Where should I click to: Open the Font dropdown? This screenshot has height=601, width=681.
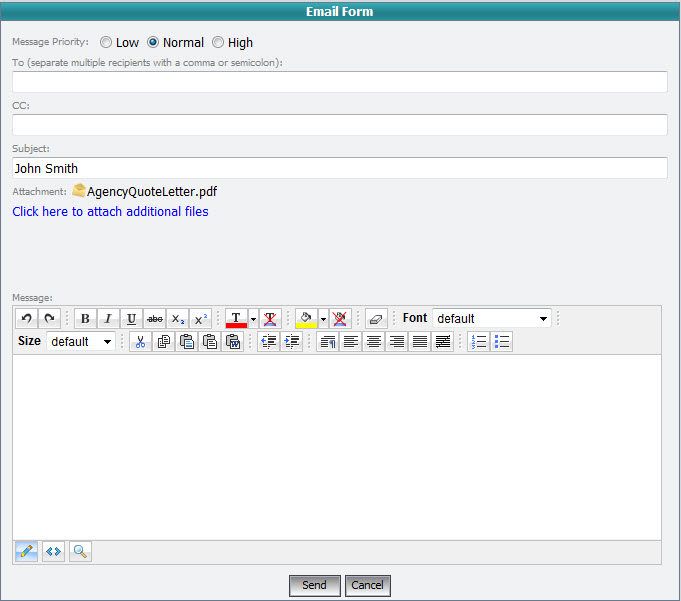pyautogui.click(x=492, y=318)
